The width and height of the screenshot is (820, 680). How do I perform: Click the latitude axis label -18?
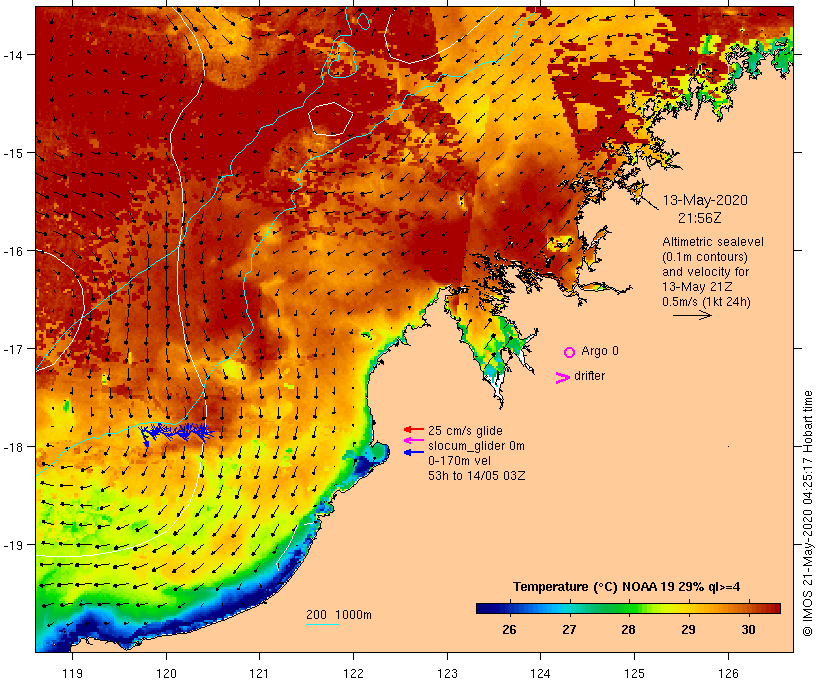point(13,447)
